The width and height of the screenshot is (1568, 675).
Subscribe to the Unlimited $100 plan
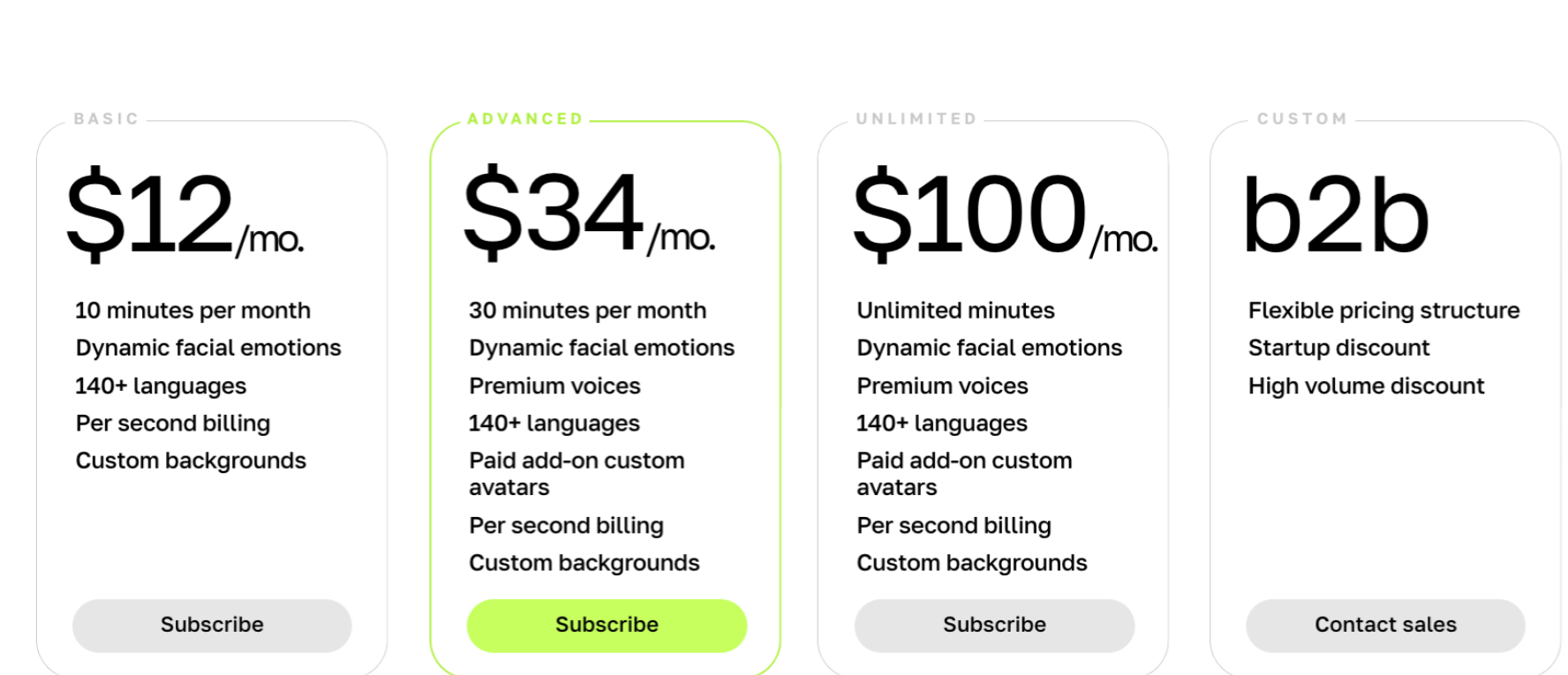994,625
